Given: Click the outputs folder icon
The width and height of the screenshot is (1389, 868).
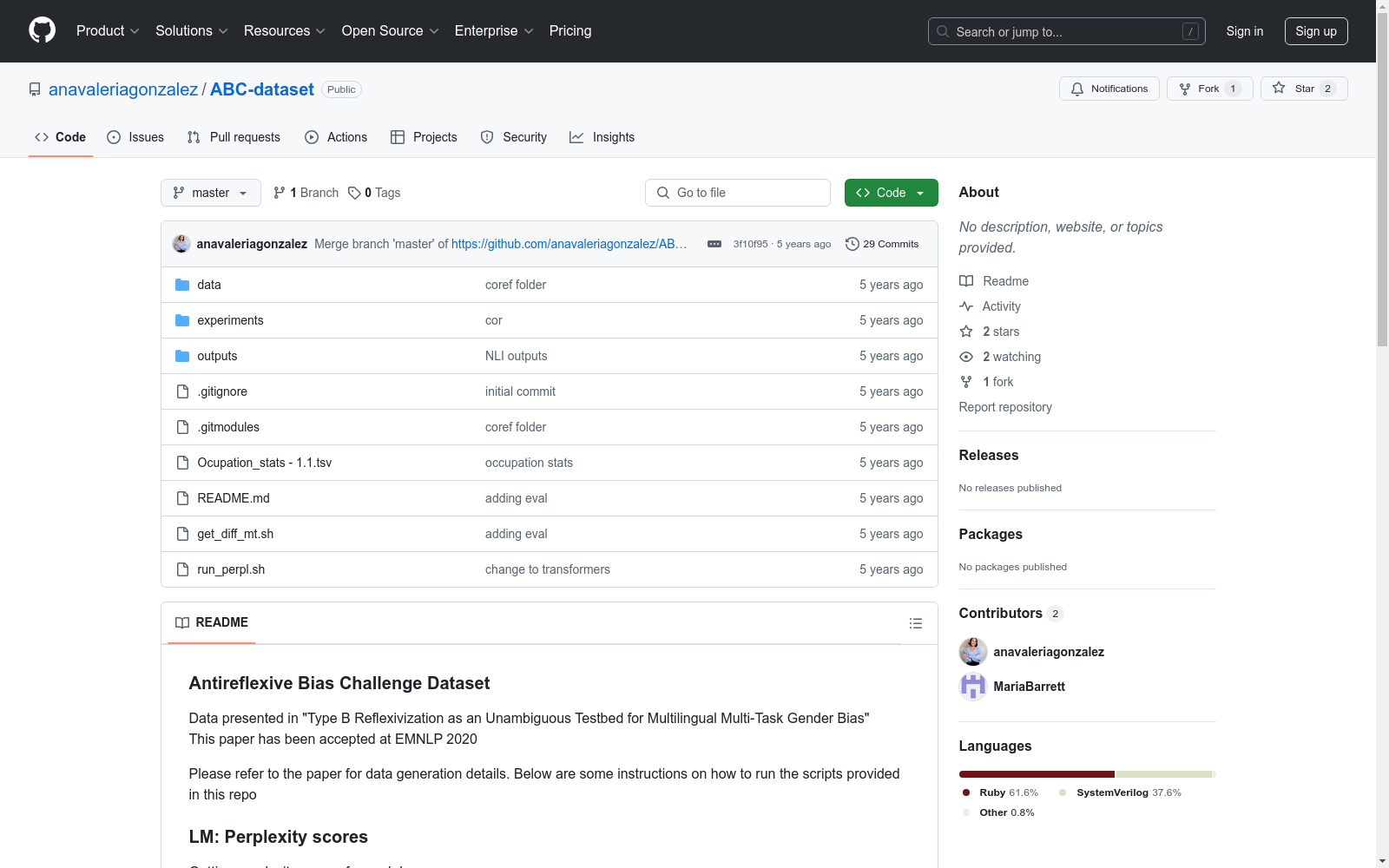Looking at the screenshot, I should (x=182, y=356).
